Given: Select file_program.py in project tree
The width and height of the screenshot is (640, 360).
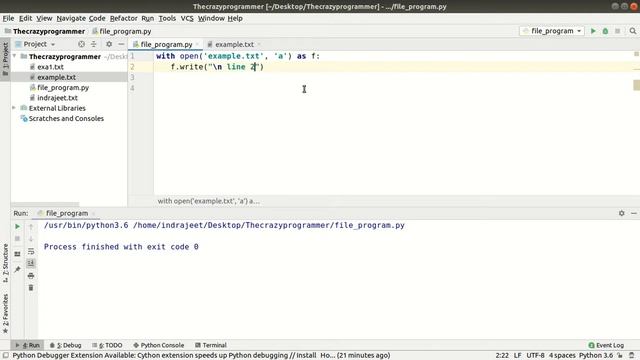Looking at the screenshot, I should click(x=63, y=88).
